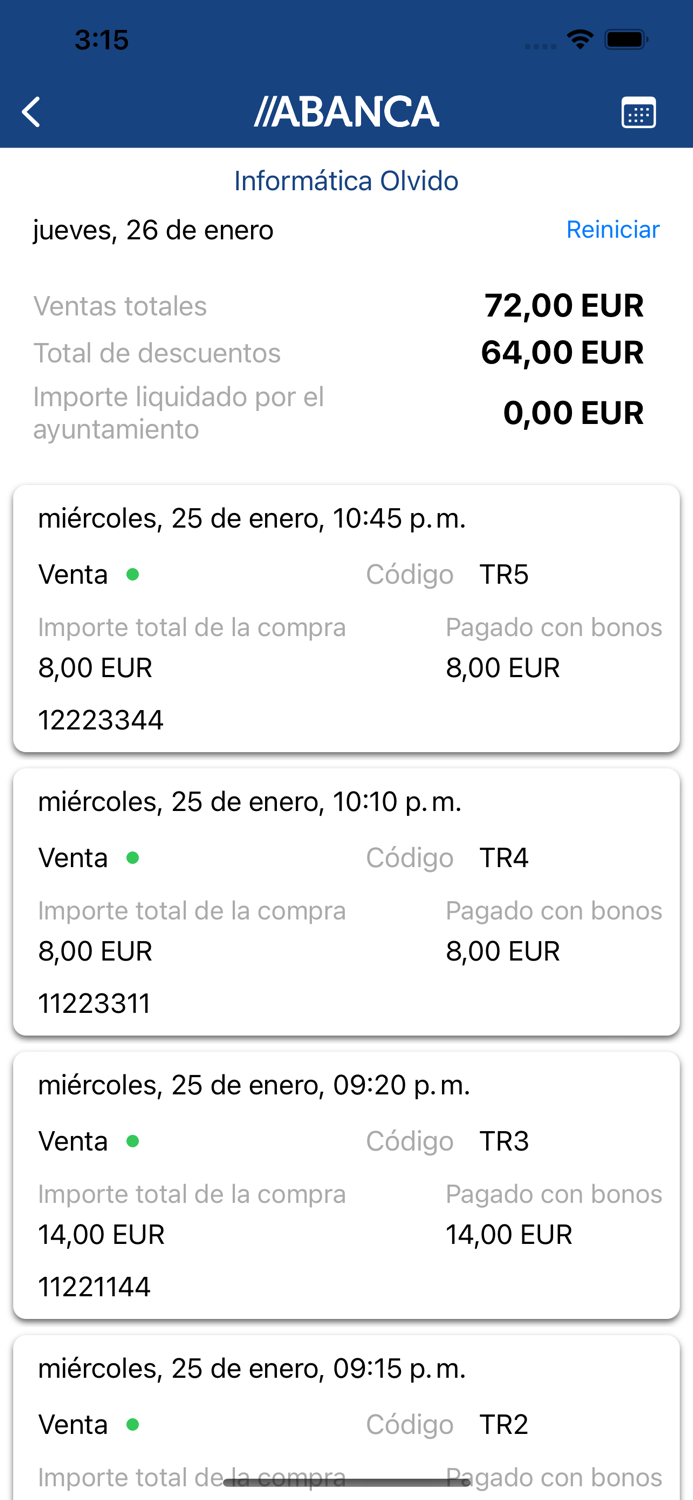Toggle the green indicator on transaction TR4
The height and width of the screenshot is (1500, 693).
[x=131, y=859]
